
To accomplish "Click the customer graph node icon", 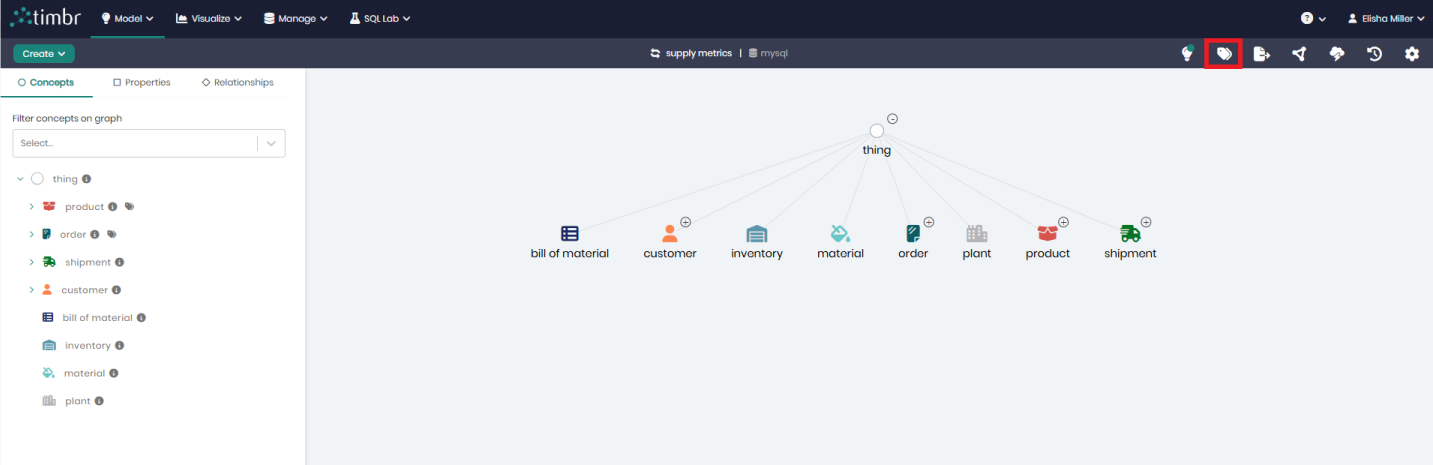I will (x=670, y=234).
